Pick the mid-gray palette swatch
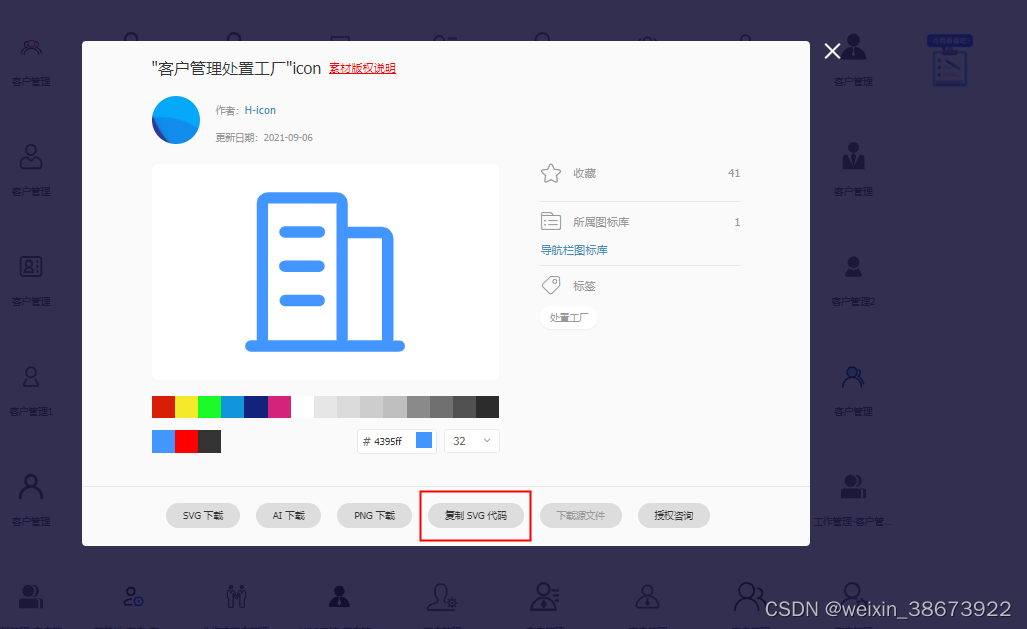The width and height of the screenshot is (1027, 629). click(418, 407)
